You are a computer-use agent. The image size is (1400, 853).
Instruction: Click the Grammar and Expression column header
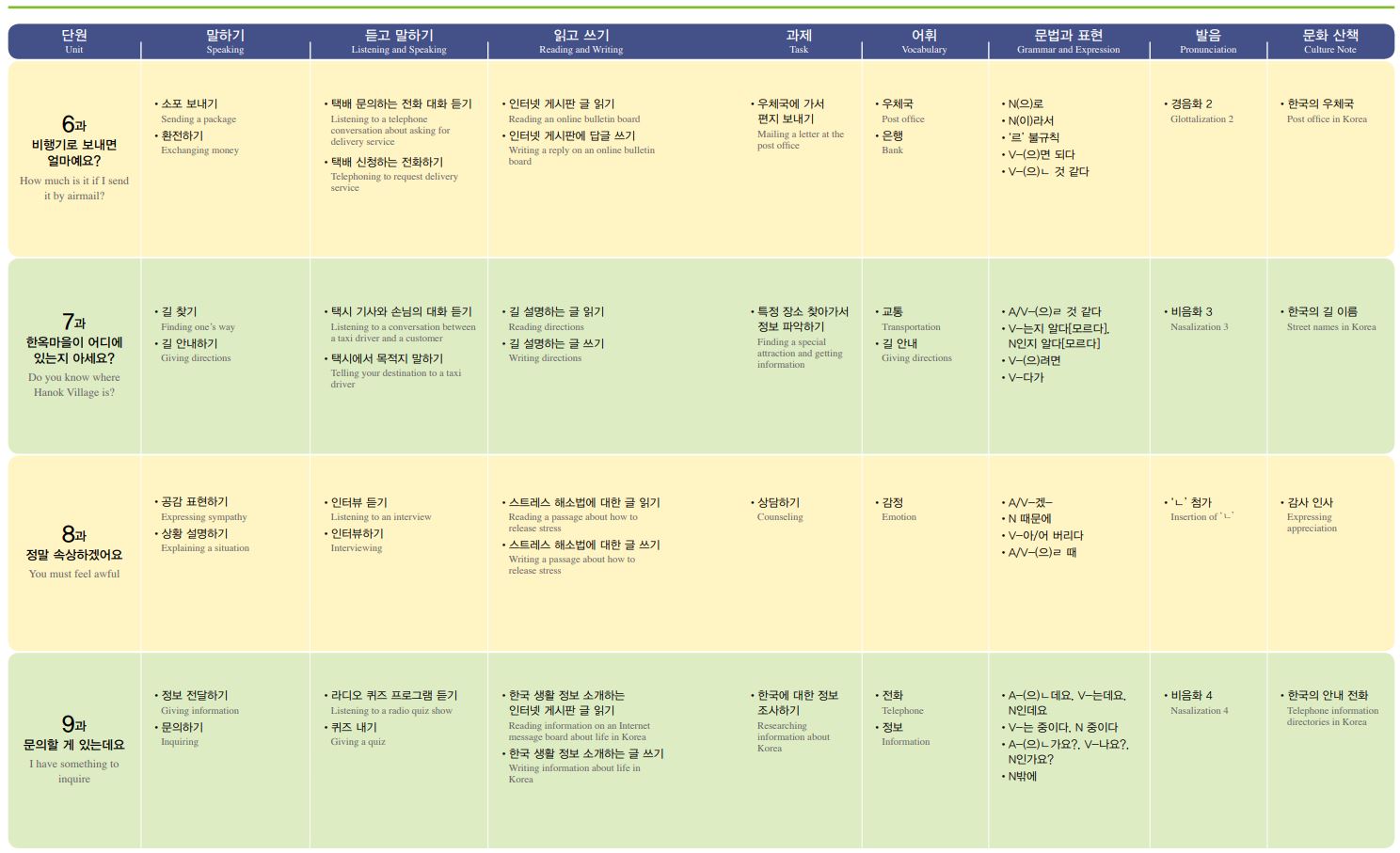tap(1068, 41)
